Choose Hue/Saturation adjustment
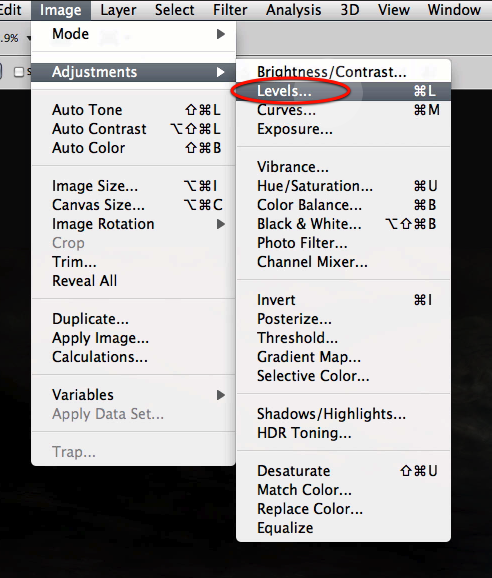This screenshot has width=492, height=578. click(x=343, y=186)
